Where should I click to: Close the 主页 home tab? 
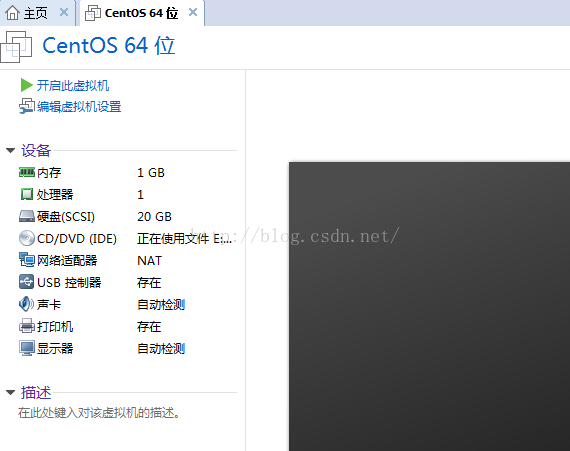click(x=64, y=12)
